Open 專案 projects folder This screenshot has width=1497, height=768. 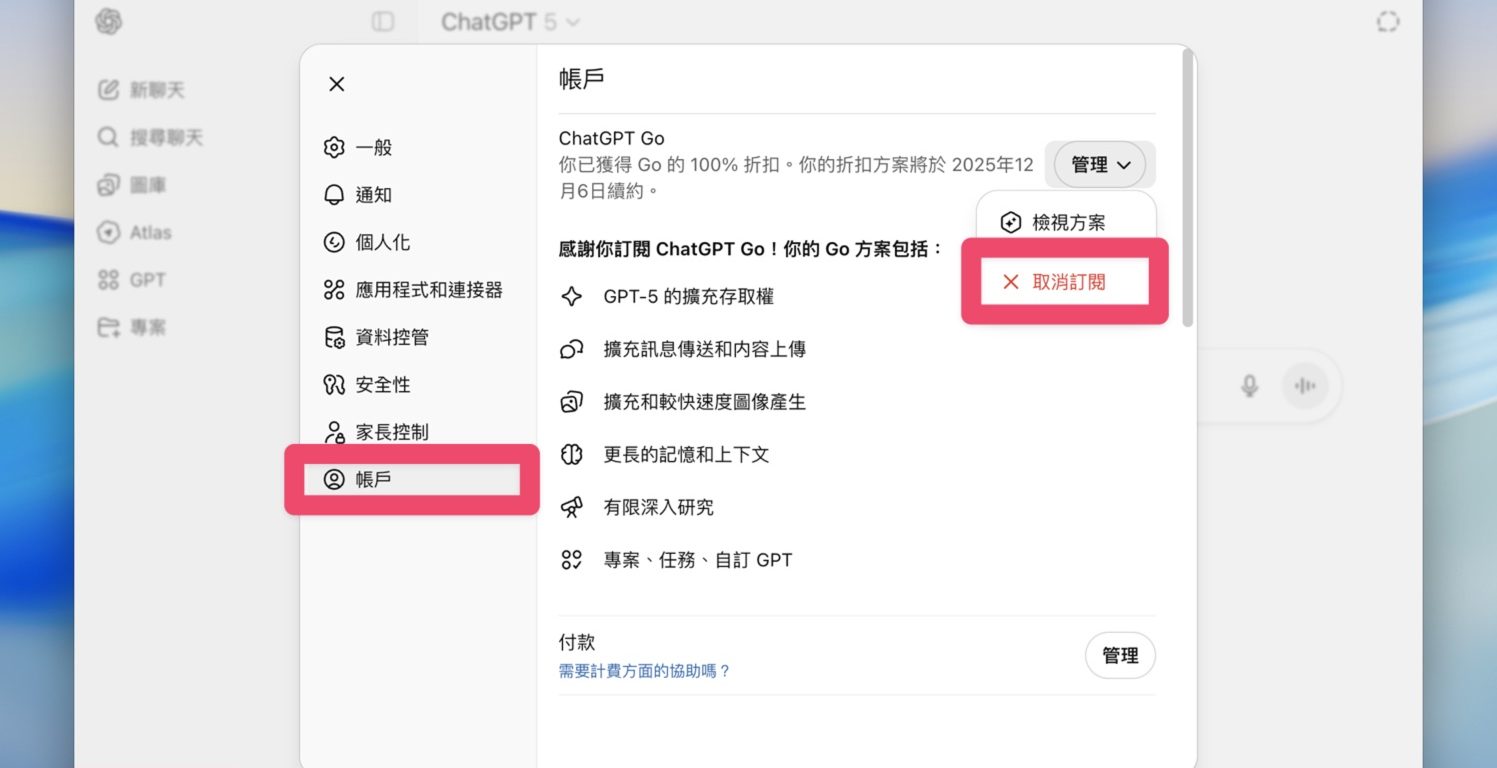pos(108,327)
